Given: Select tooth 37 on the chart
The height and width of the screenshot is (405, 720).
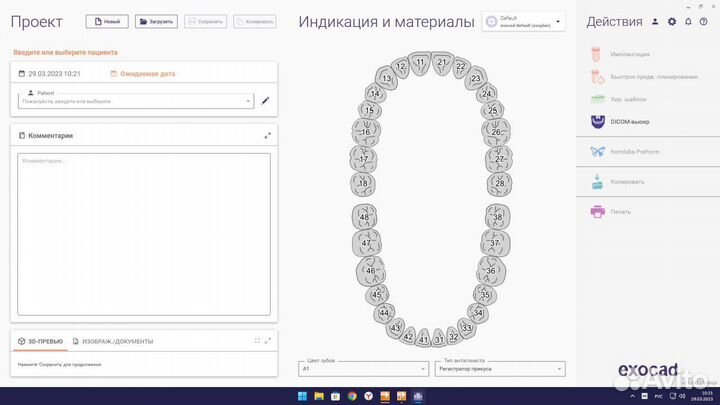Looking at the screenshot, I should [x=495, y=243].
